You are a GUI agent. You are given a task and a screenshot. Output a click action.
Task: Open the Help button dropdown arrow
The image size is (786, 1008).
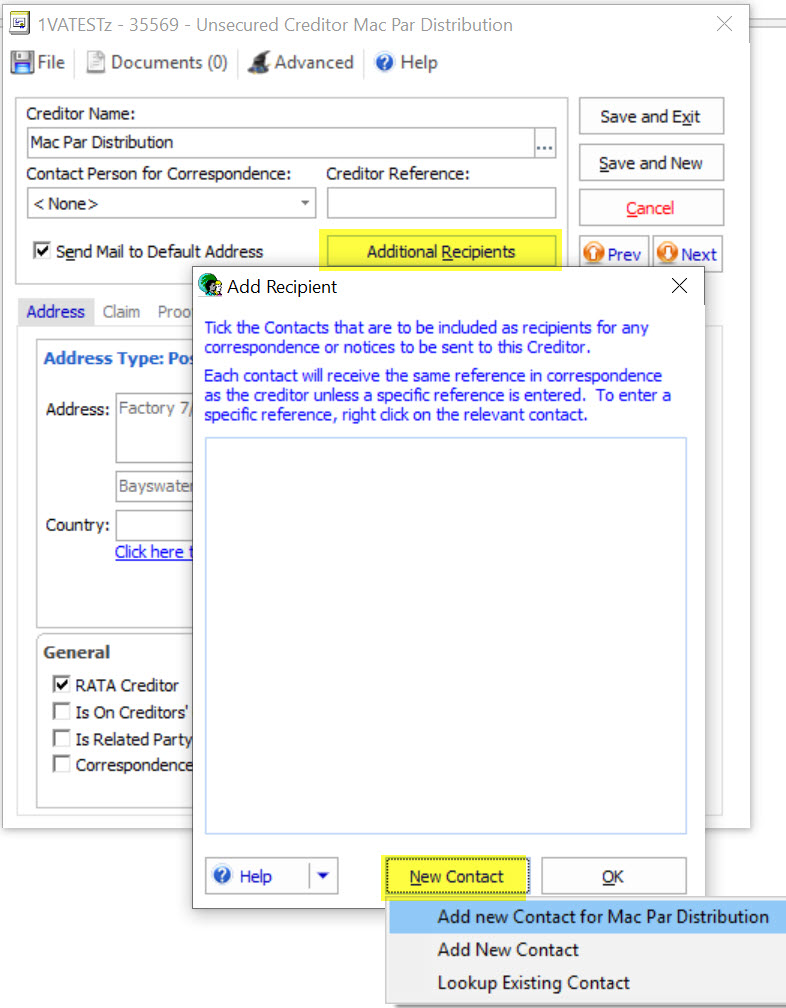pos(323,876)
